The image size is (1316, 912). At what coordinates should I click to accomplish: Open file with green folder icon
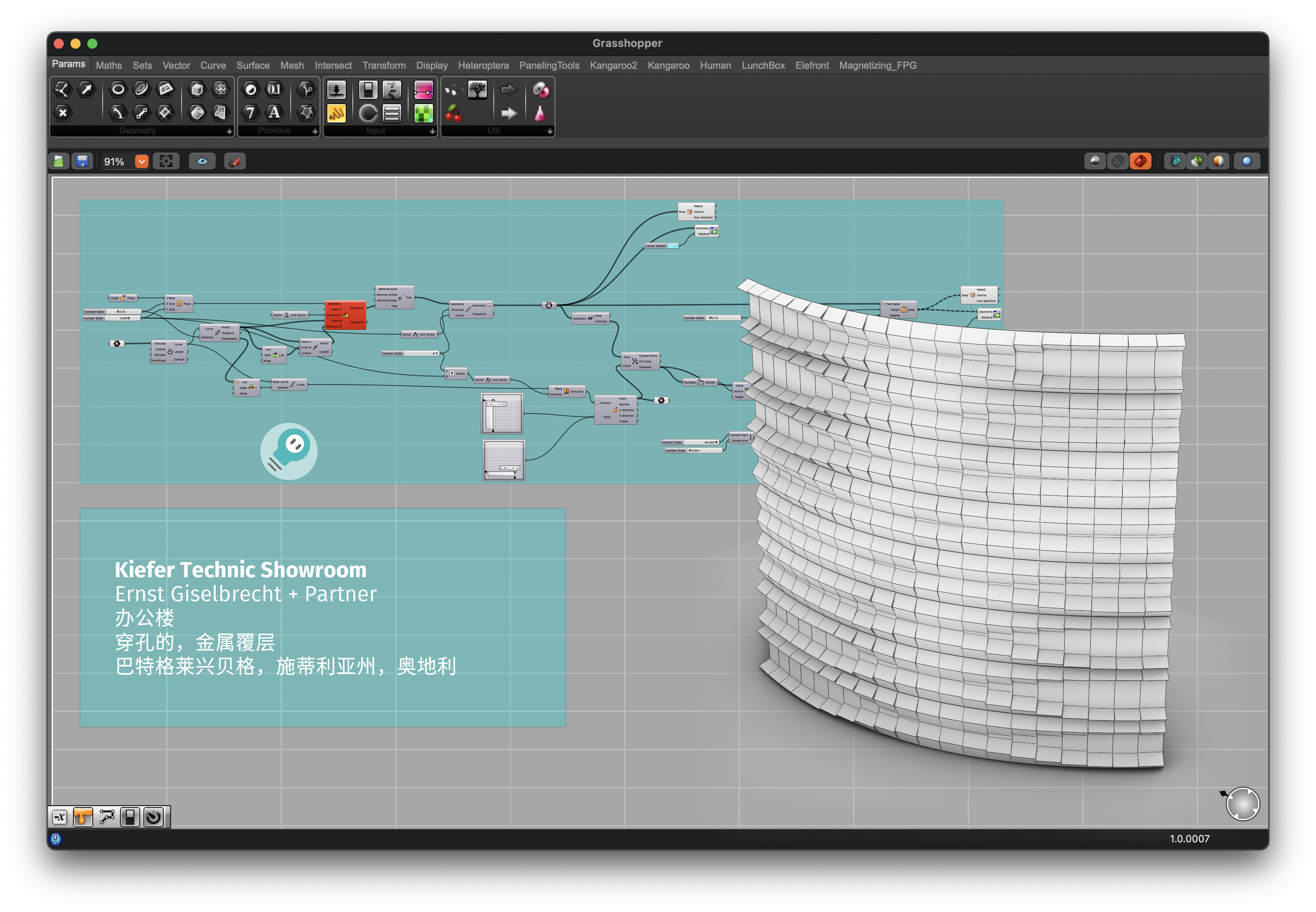58,162
